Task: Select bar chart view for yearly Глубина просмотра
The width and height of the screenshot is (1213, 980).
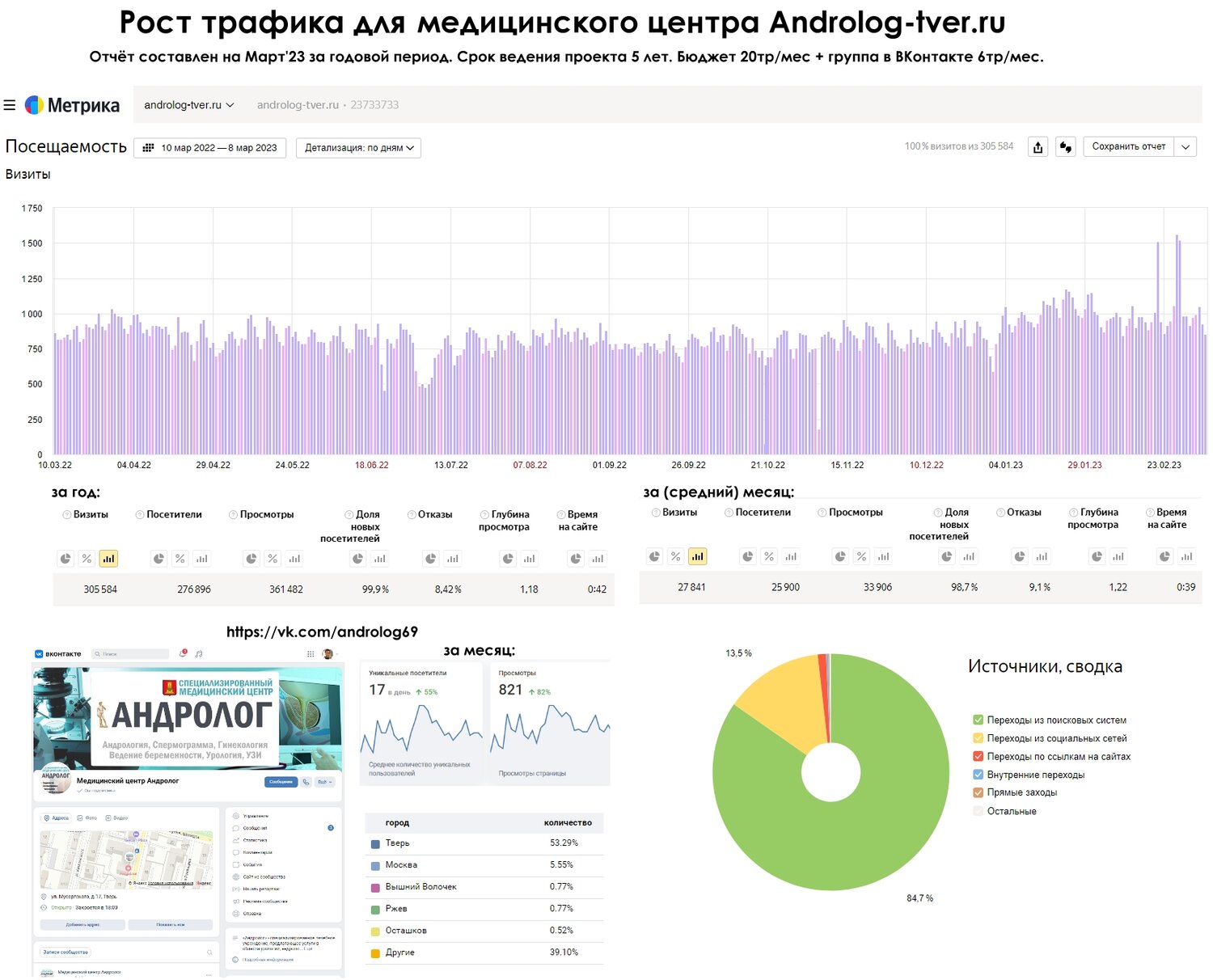Action: [x=529, y=559]
